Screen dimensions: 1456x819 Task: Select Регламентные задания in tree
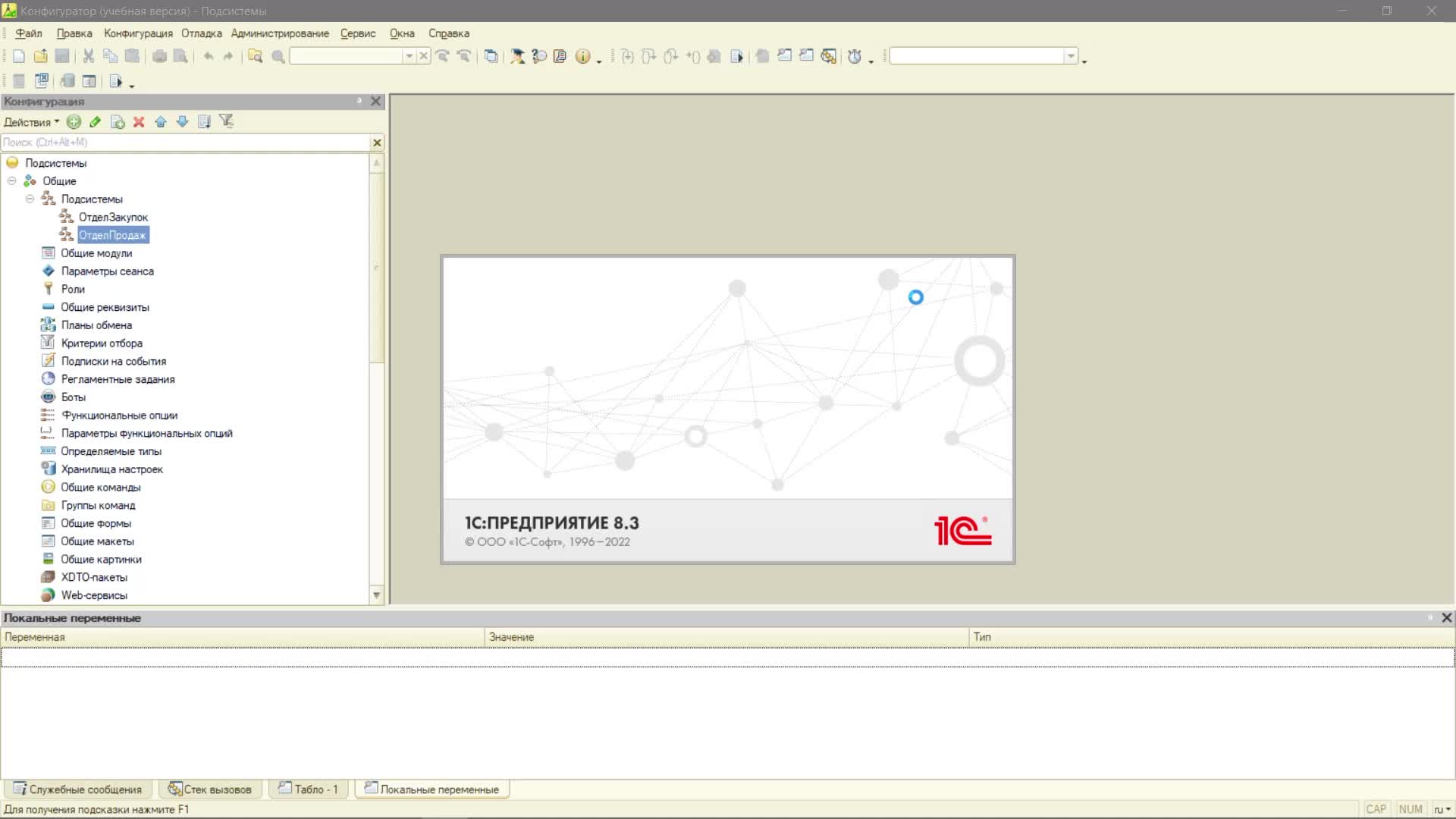click(118, 379)
